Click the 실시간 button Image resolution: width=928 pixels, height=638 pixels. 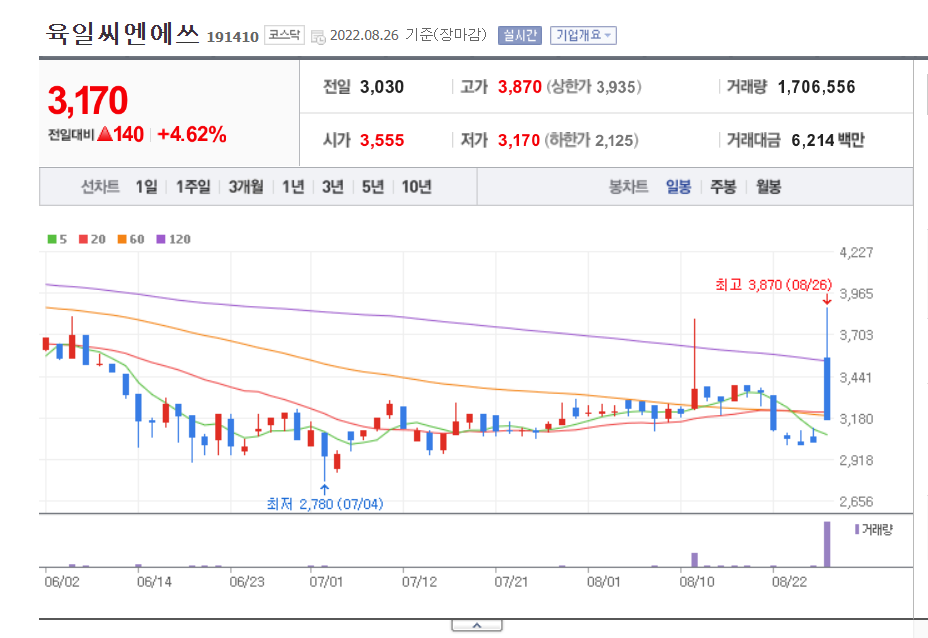[520, 36]
